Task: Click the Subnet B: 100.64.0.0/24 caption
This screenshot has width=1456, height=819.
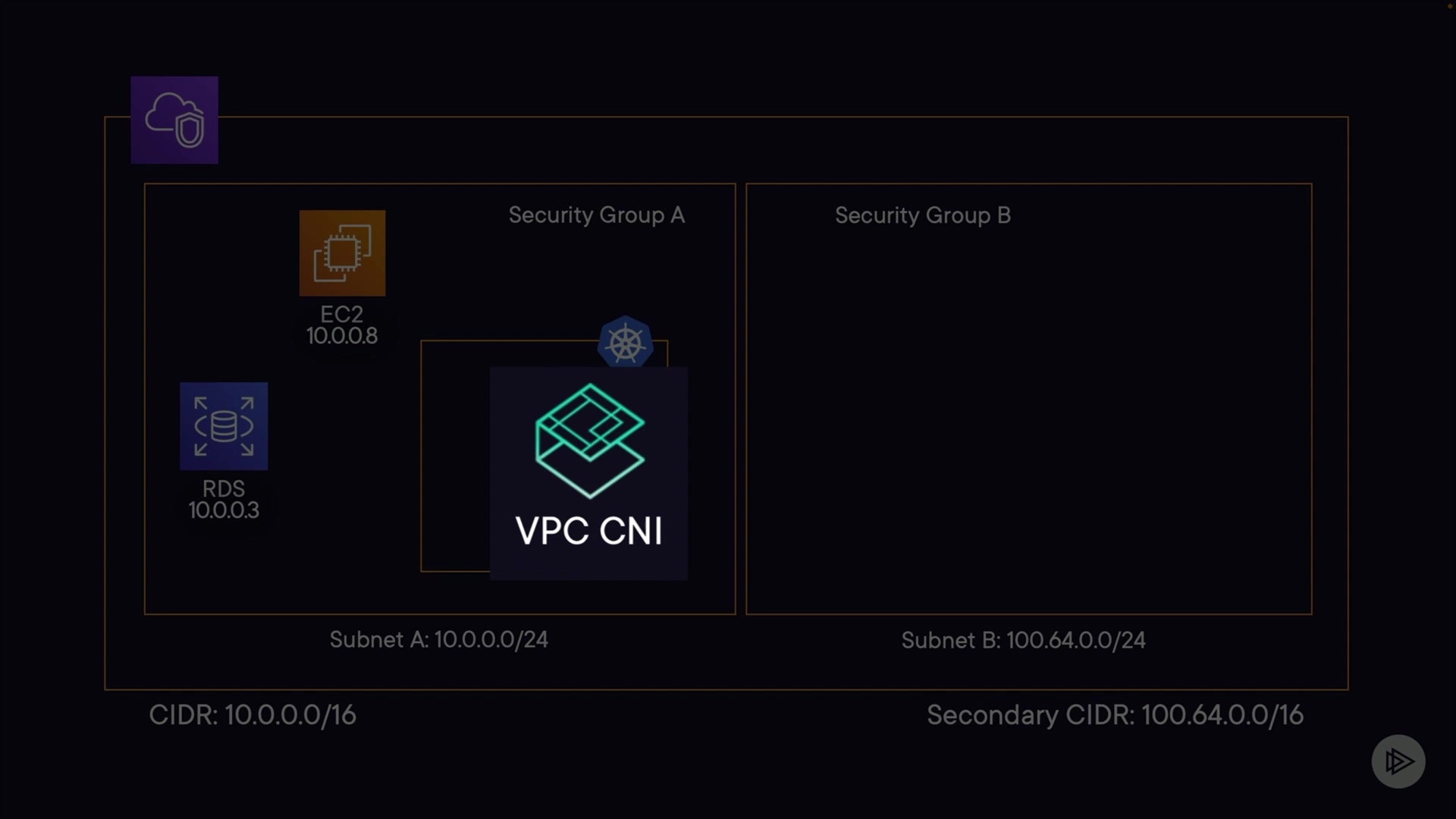Action: pos(1023,641)
